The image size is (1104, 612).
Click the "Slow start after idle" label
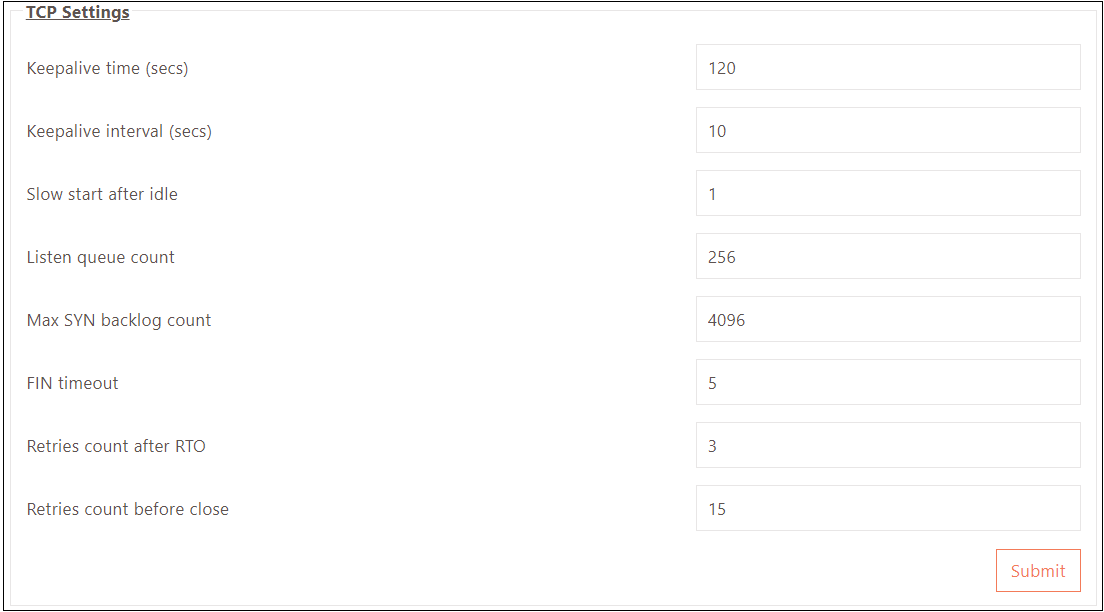[x=102, y=194]
